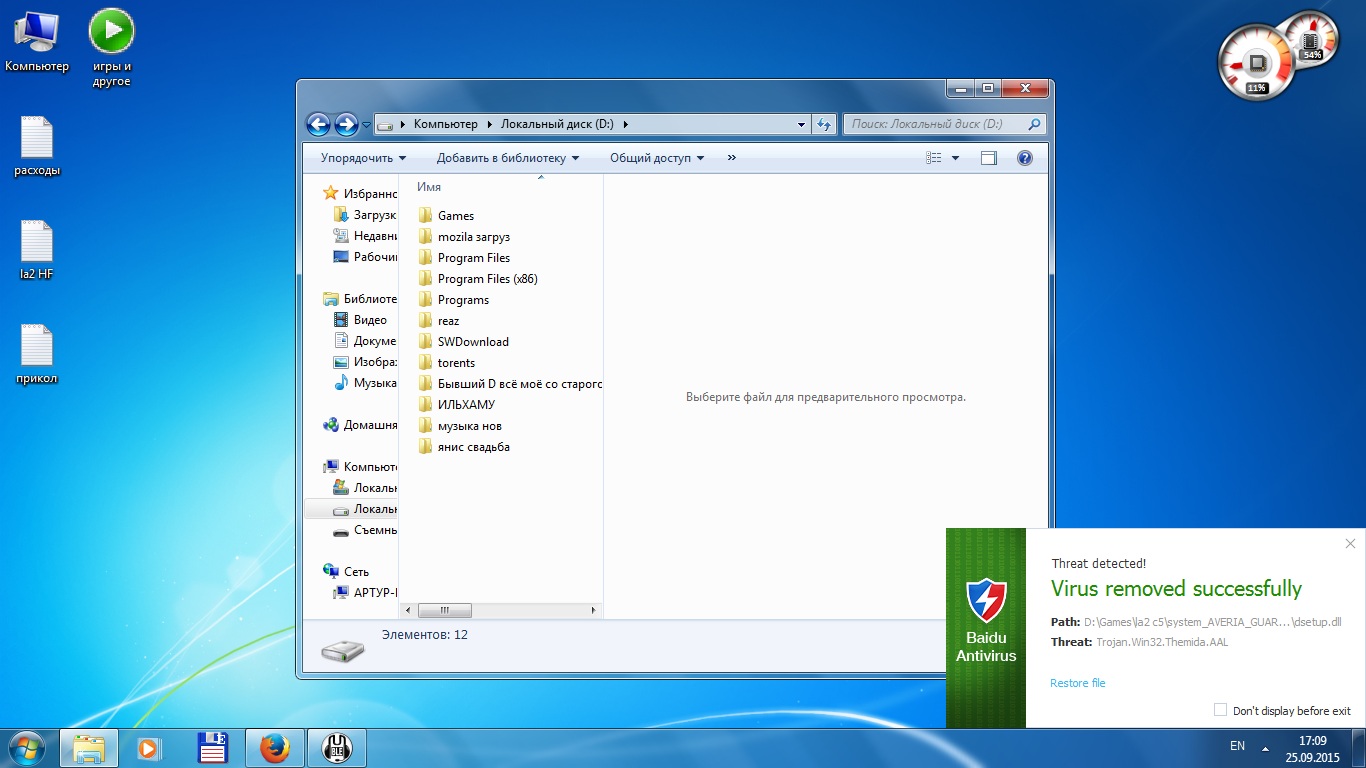Click the search box for Локальный диск (D:)
This screenshot has height=768, width=1366.
pyautogui.click(x=935, y=124)
